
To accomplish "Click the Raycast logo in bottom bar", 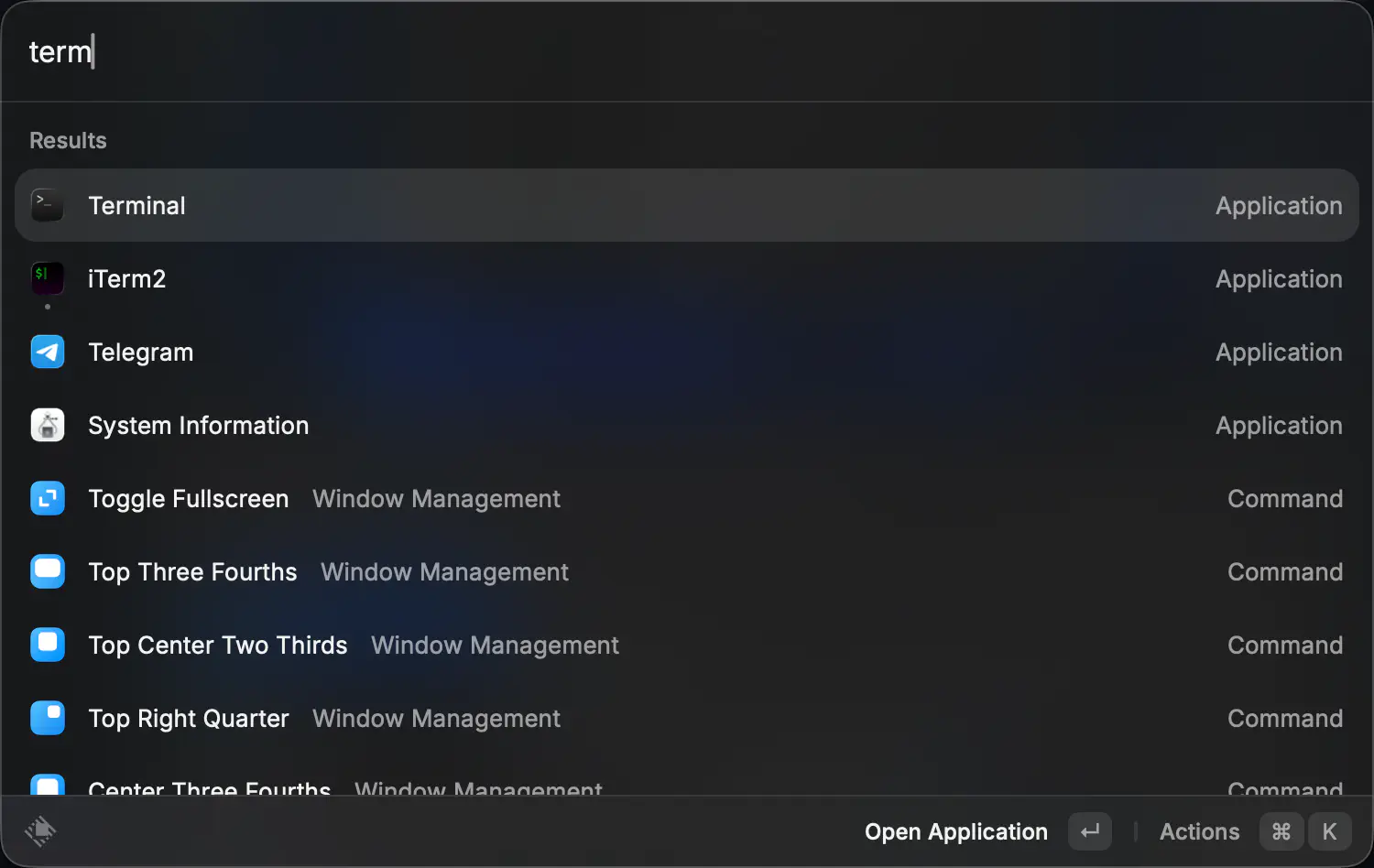I will (40, 831).
